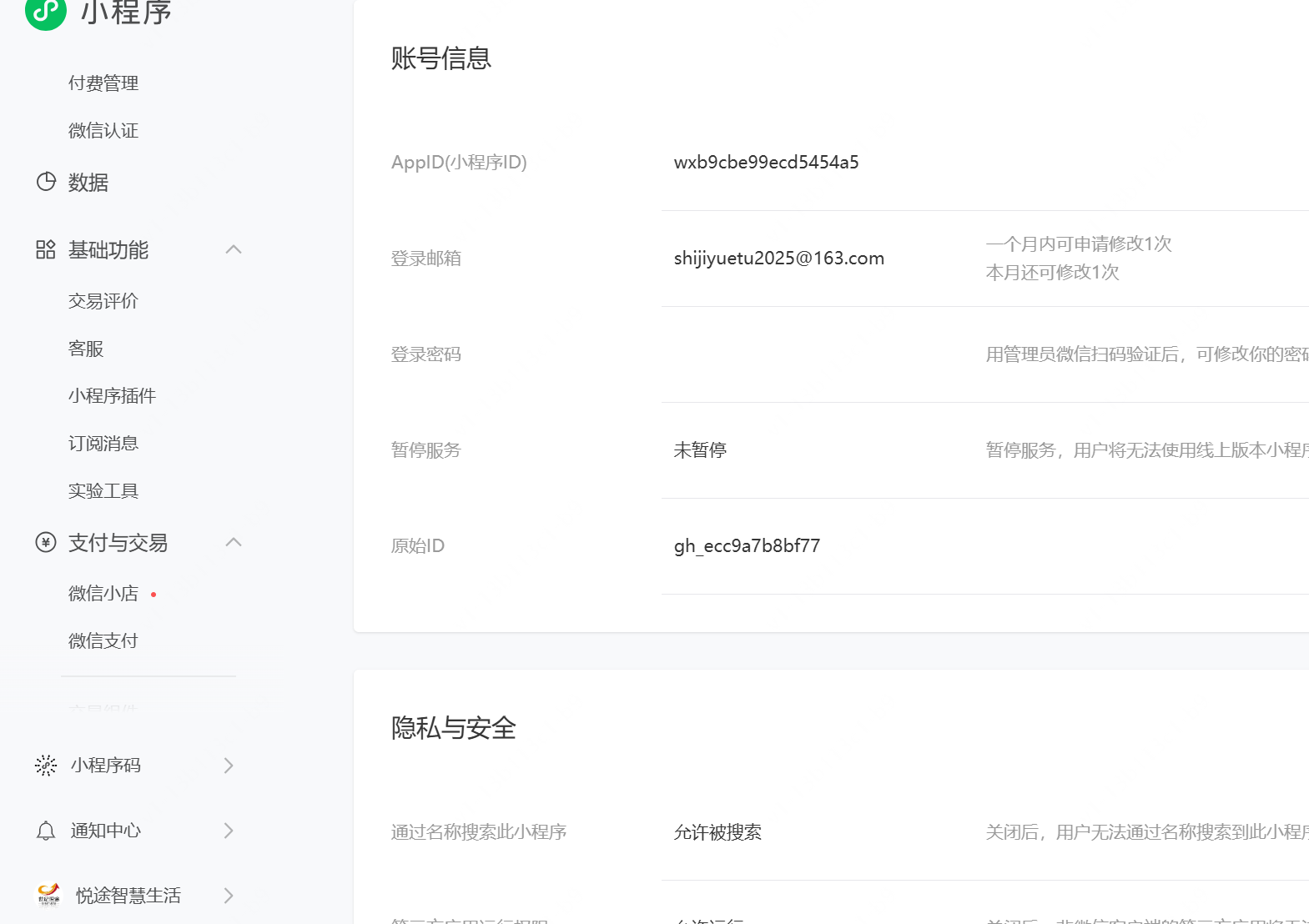Expand the 小程序码 arrow
1309x924 pixels.
pyautogui.click(x=229, y=765)
